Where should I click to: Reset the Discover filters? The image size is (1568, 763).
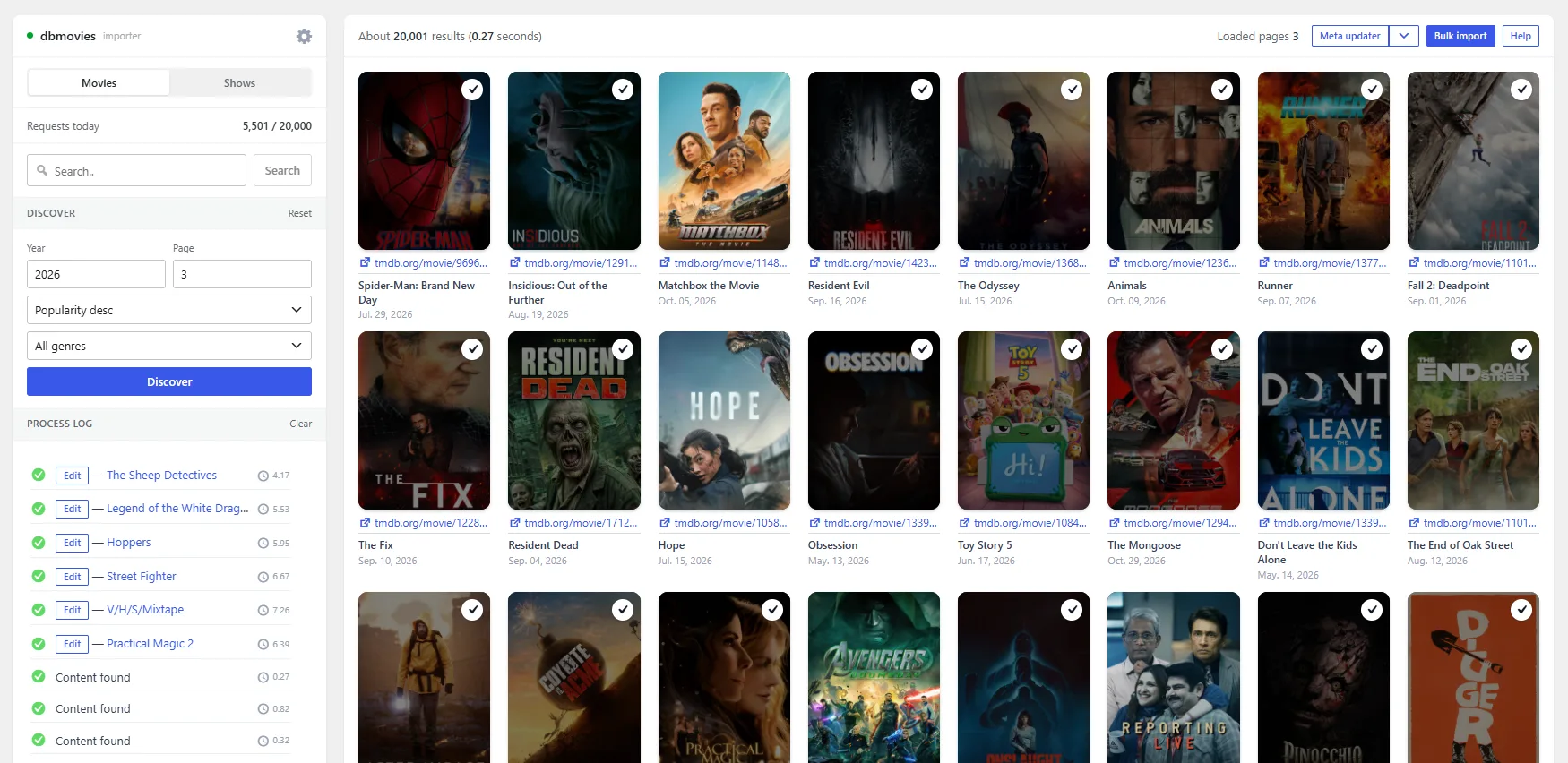(x=300, y=213)
